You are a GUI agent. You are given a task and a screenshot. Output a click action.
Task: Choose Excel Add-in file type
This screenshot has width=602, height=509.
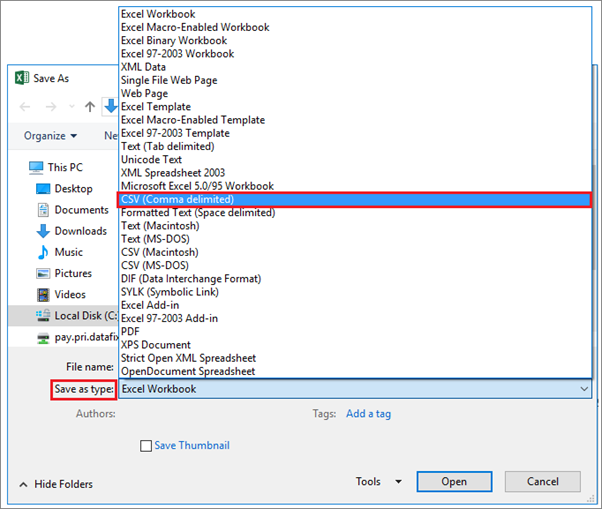point(355,306)
